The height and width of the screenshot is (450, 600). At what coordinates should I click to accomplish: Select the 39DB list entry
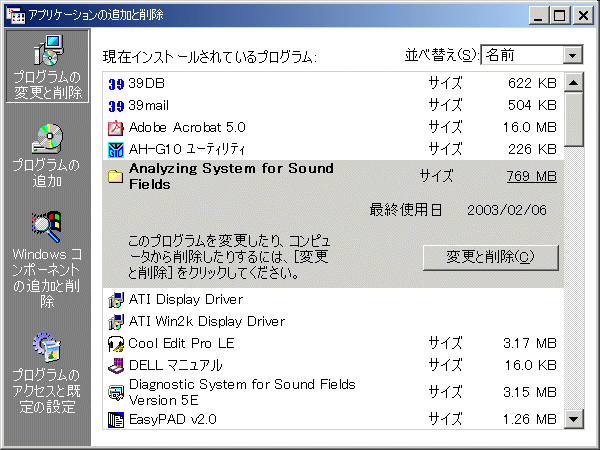click(x=333, y=83)
